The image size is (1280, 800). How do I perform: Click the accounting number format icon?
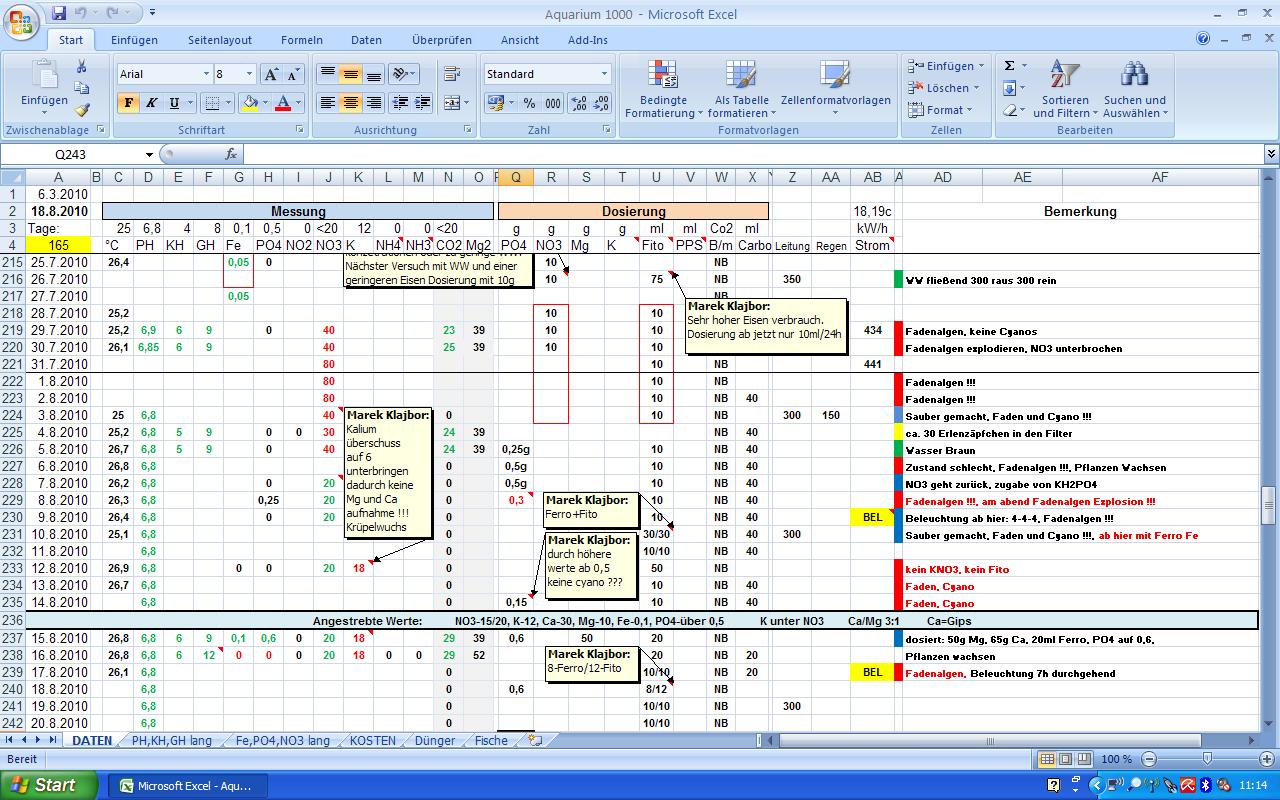coord(496,102)
